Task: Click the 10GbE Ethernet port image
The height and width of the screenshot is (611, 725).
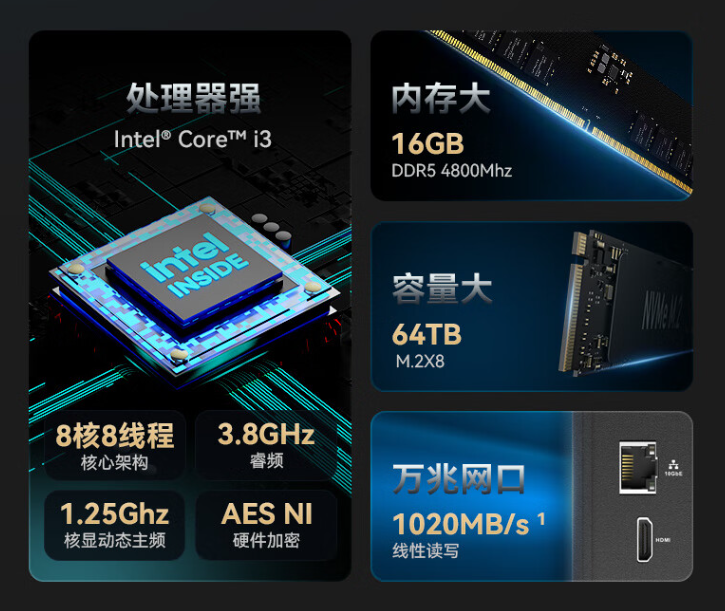Action: point(638,467)
